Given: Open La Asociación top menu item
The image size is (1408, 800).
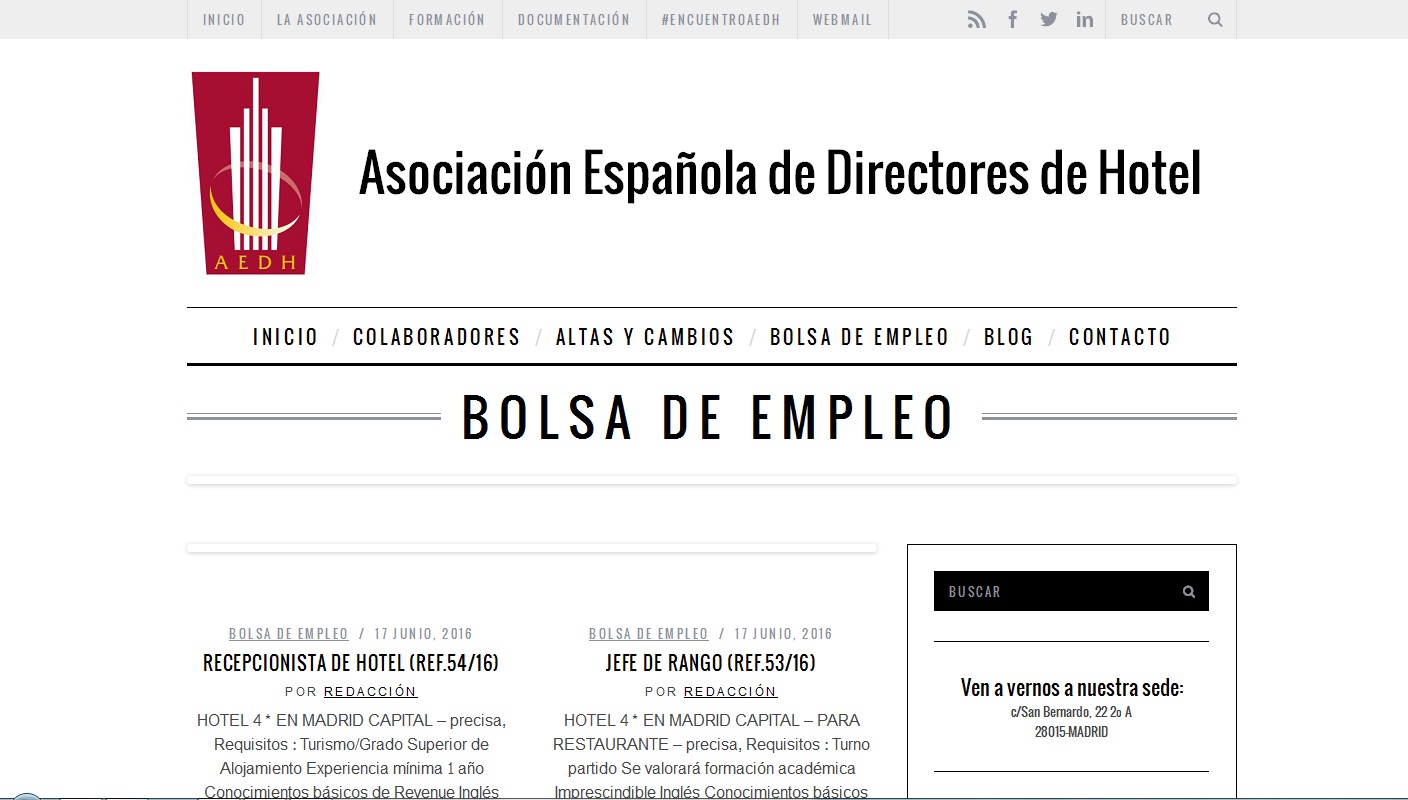Looking at the screenshot, I should coord(327,20).
